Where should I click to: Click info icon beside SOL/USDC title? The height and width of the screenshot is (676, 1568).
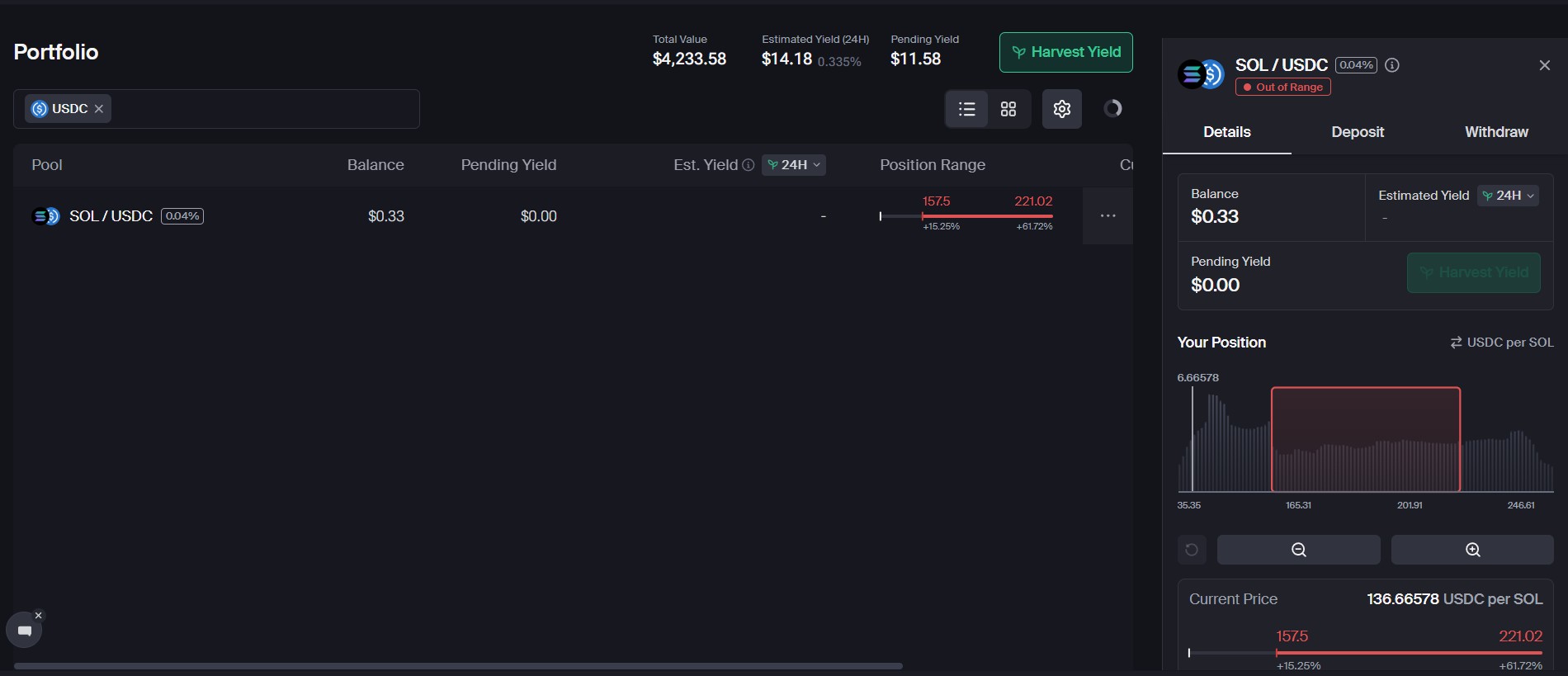(1392, 65)
